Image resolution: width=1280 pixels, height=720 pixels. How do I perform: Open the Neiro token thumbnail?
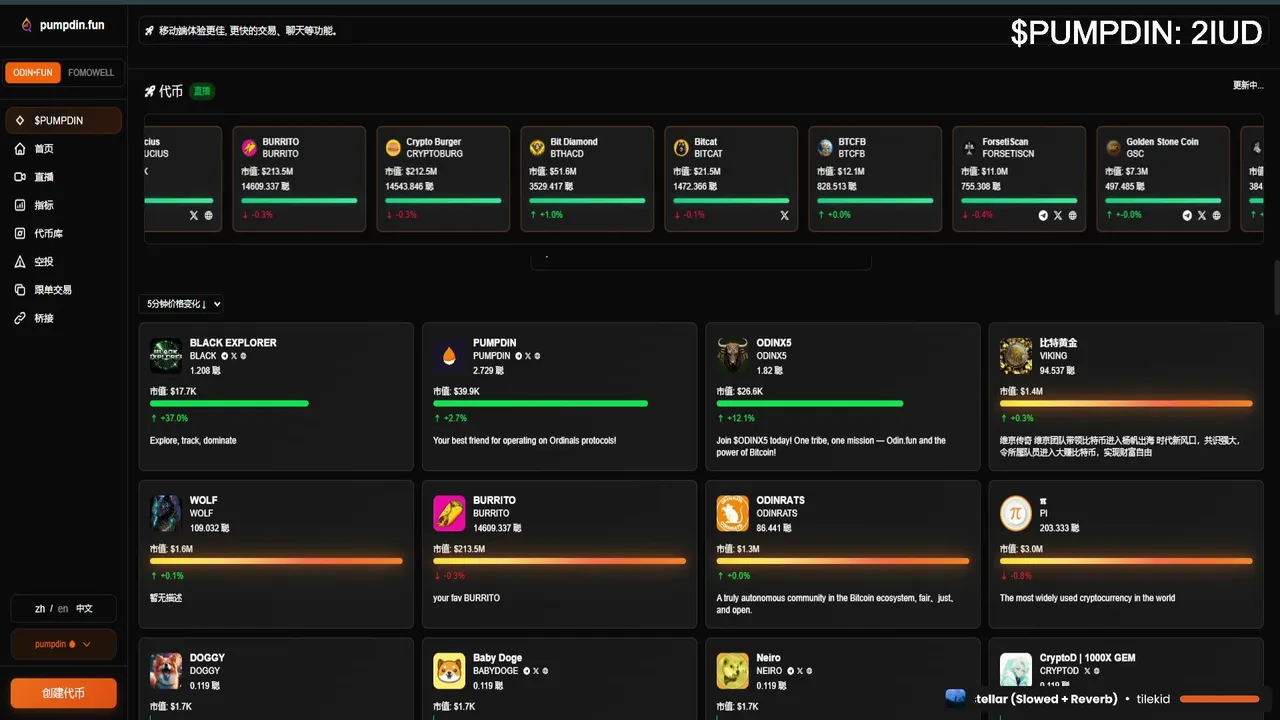(x=733, y=671)
